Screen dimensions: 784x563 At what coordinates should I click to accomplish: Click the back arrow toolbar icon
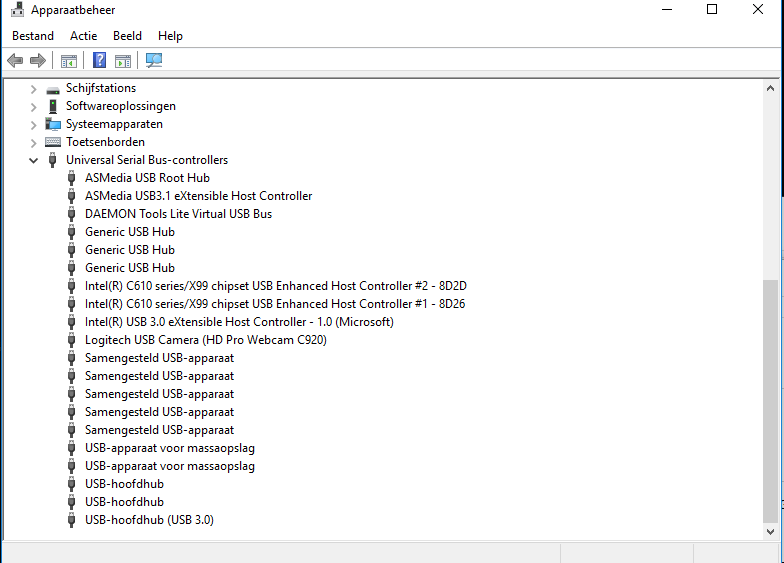click(x=15, y=60)
